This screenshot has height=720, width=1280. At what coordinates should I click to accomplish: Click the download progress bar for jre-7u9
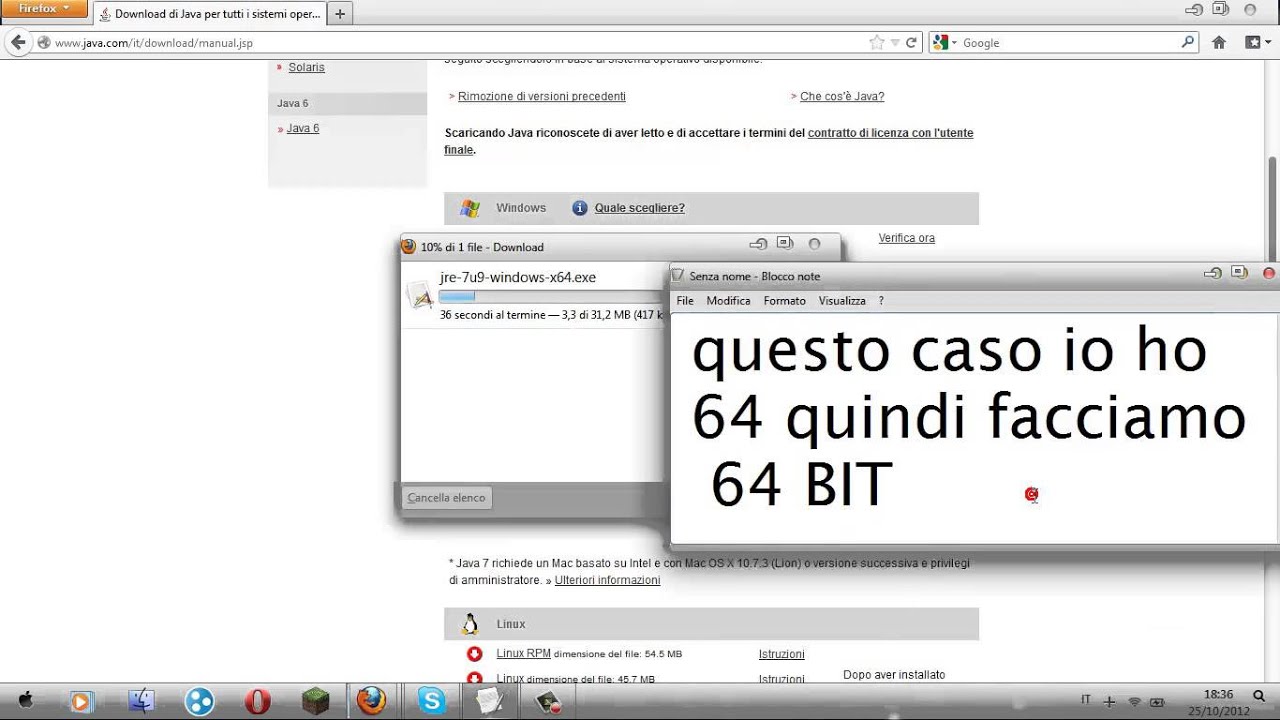pos(550,296)
